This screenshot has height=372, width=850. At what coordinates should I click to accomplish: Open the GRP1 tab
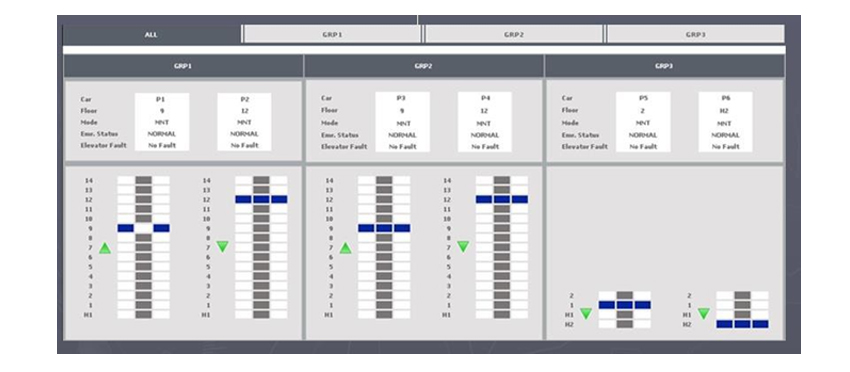[x=332, y=34]
